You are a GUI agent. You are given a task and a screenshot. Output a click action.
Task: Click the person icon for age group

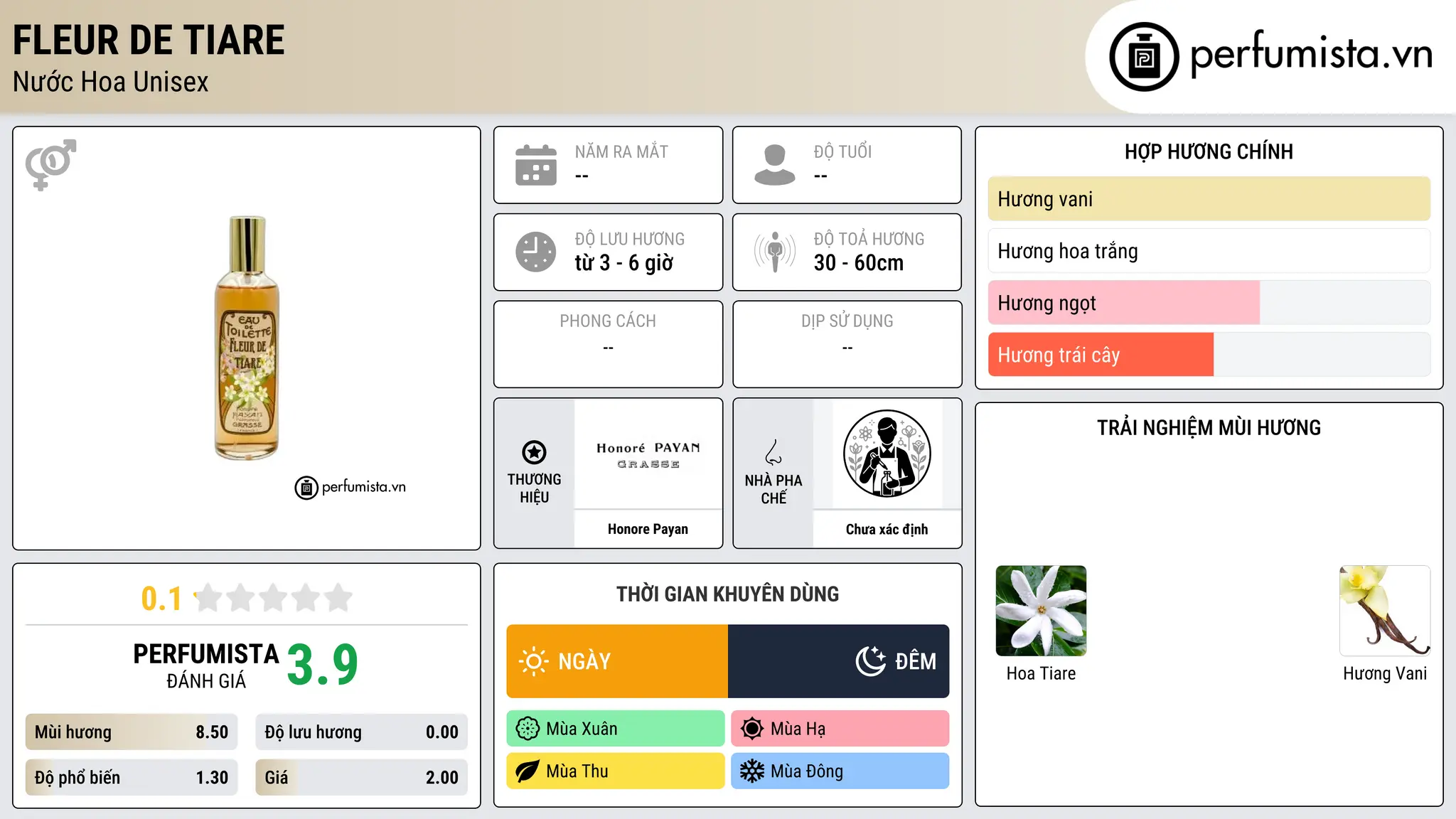tap(775, 165)
